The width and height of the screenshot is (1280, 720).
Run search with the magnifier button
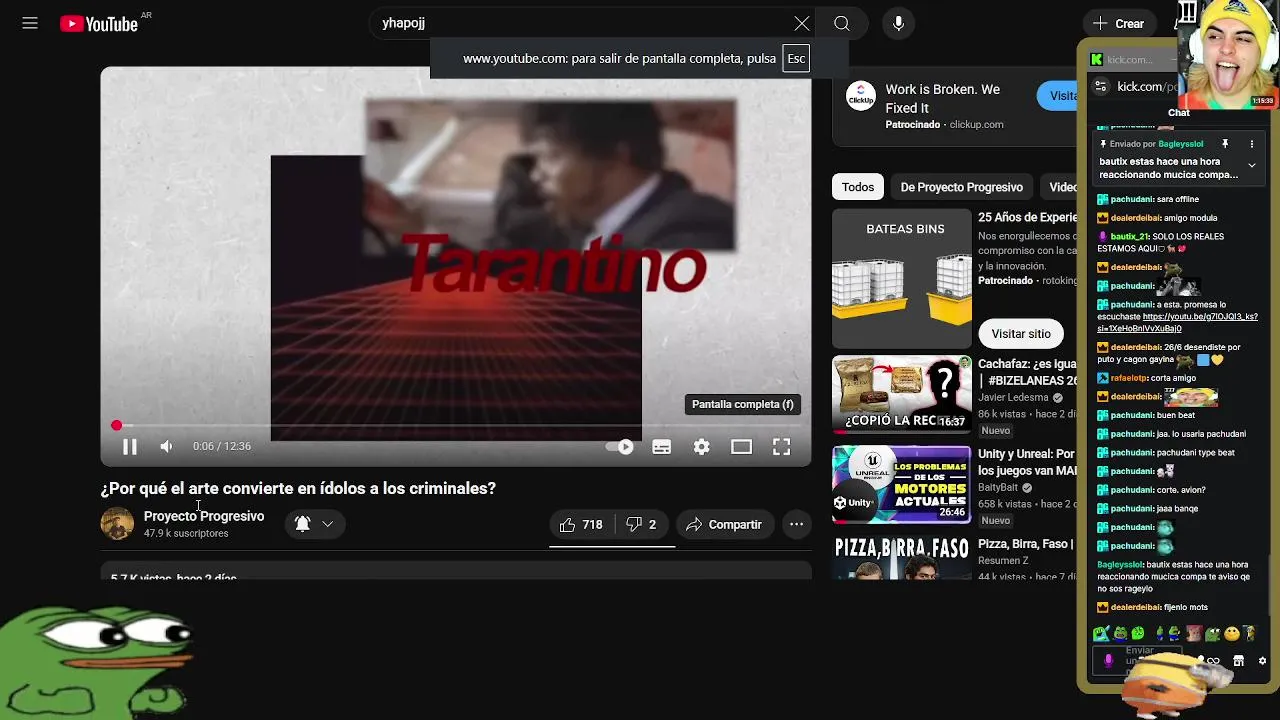[x=842, y=23]
